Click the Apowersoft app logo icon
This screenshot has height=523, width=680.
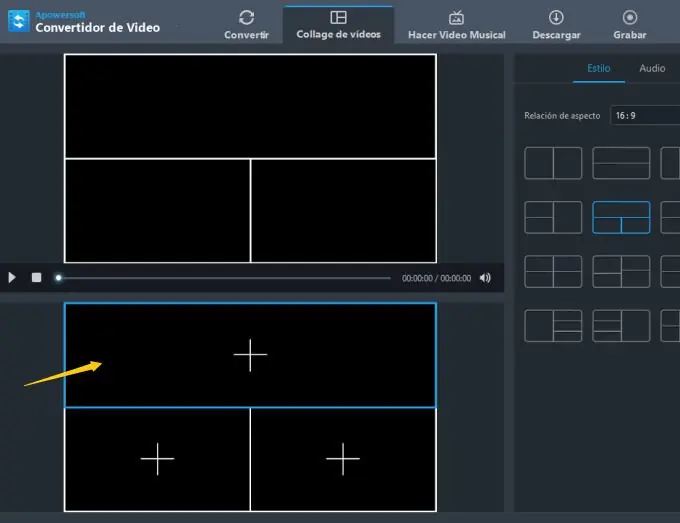(x=19, y=21)
